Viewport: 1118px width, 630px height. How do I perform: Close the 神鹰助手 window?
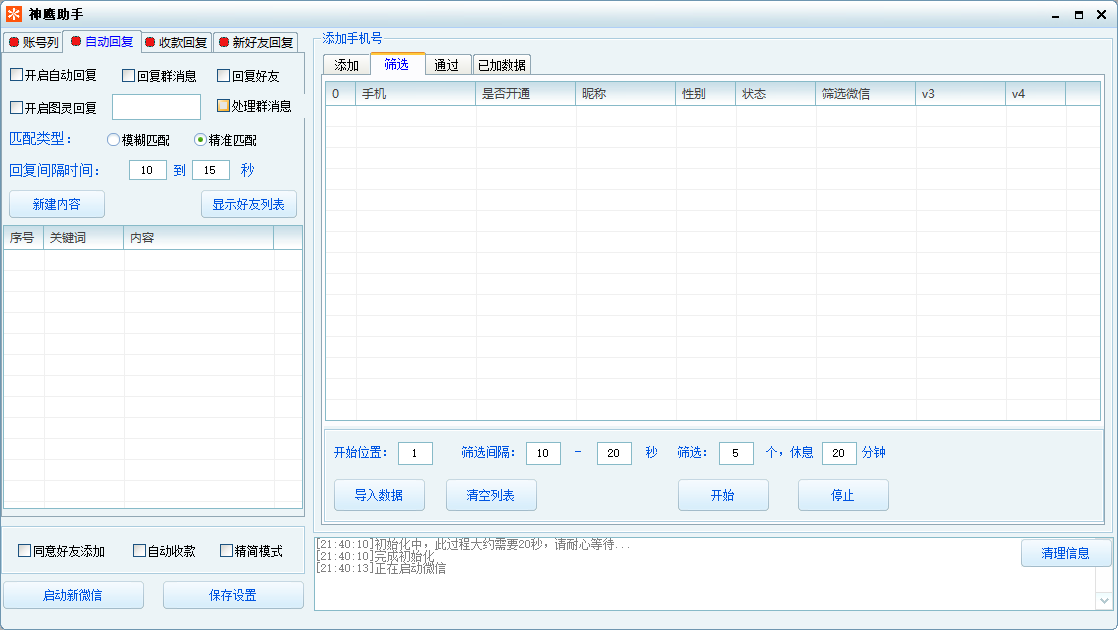pos(1102,14)
